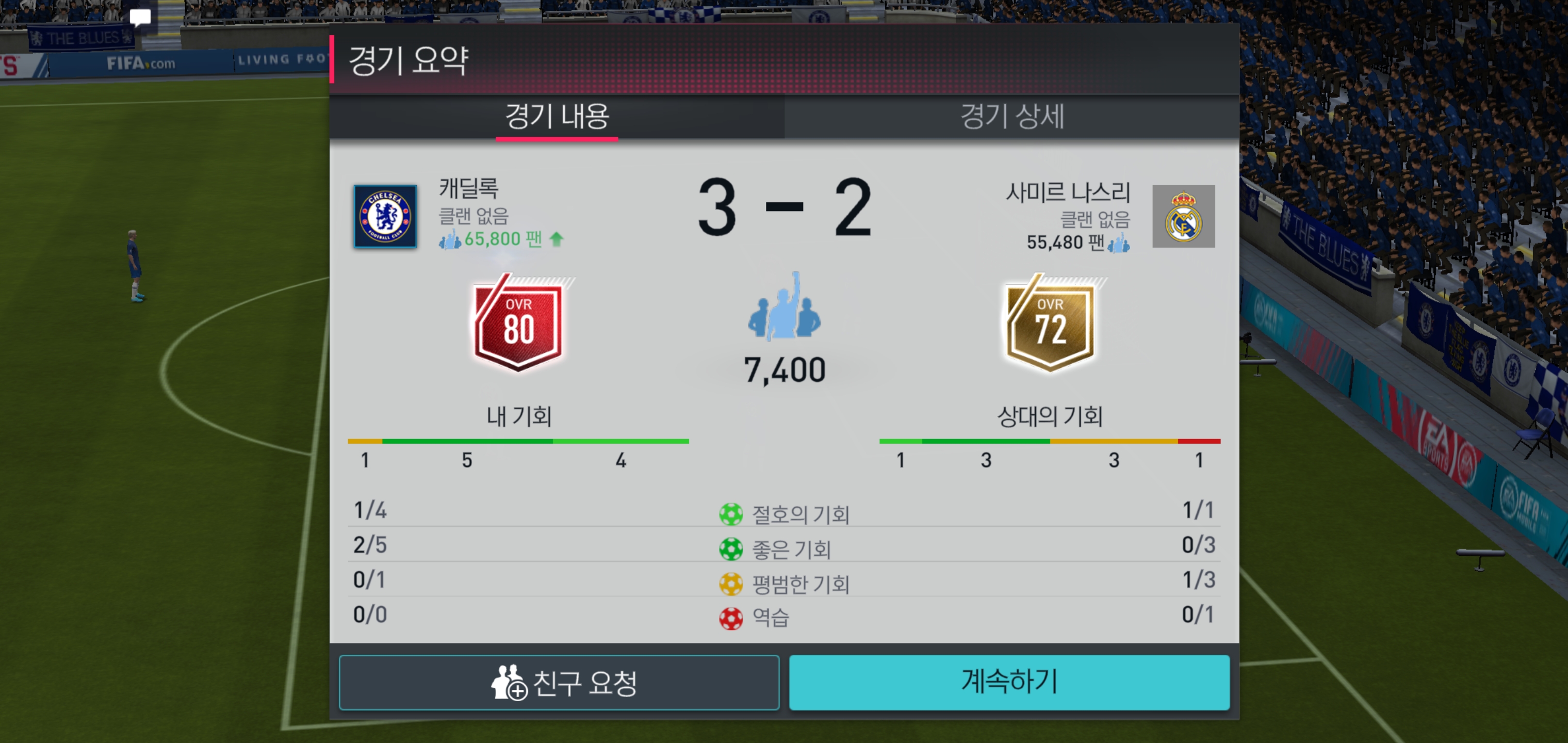
Task: Click the red ball icon beside 역습
Action: pyautogui.click(x=730, y=618)
